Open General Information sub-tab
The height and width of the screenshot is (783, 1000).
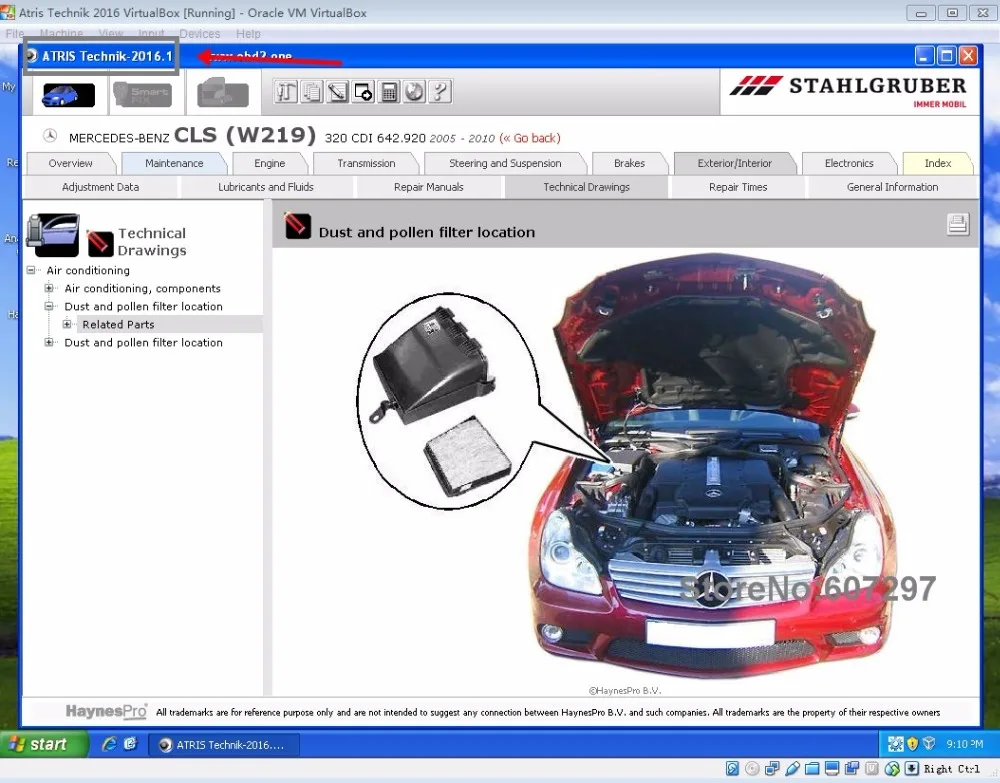pyautogui.click(x=892, y=187)
